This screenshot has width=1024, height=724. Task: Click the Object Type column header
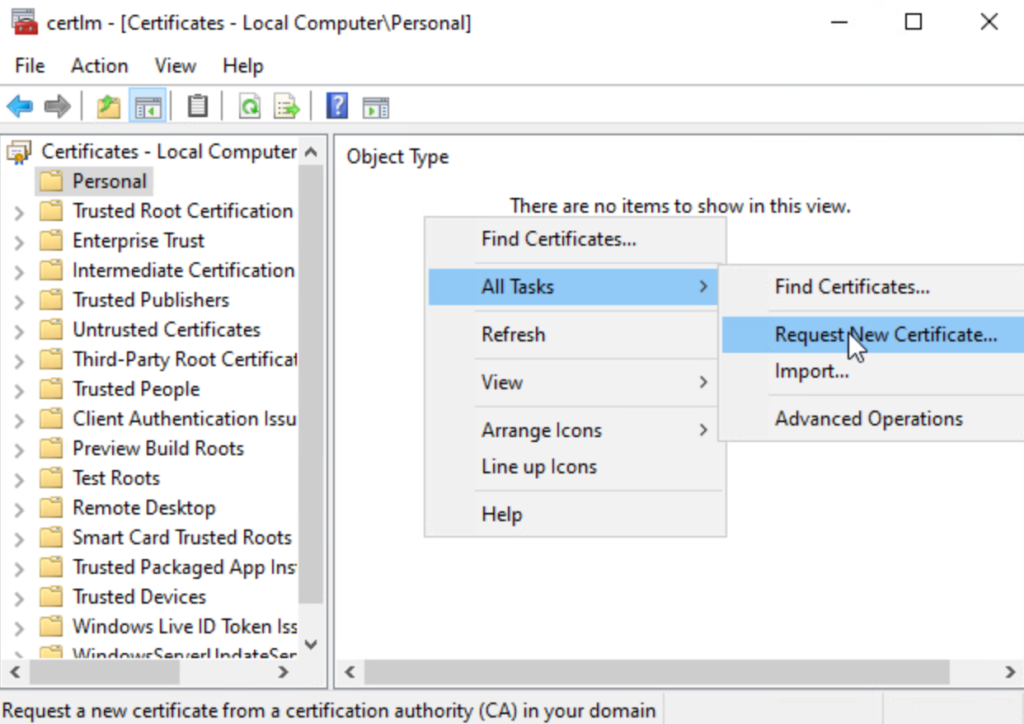(398, 157)
